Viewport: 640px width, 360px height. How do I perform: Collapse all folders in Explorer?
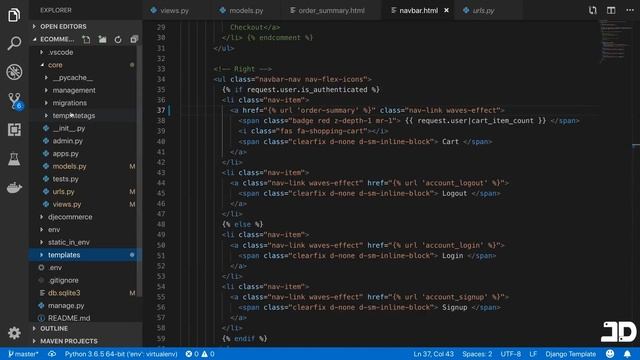tap(134, 39)
